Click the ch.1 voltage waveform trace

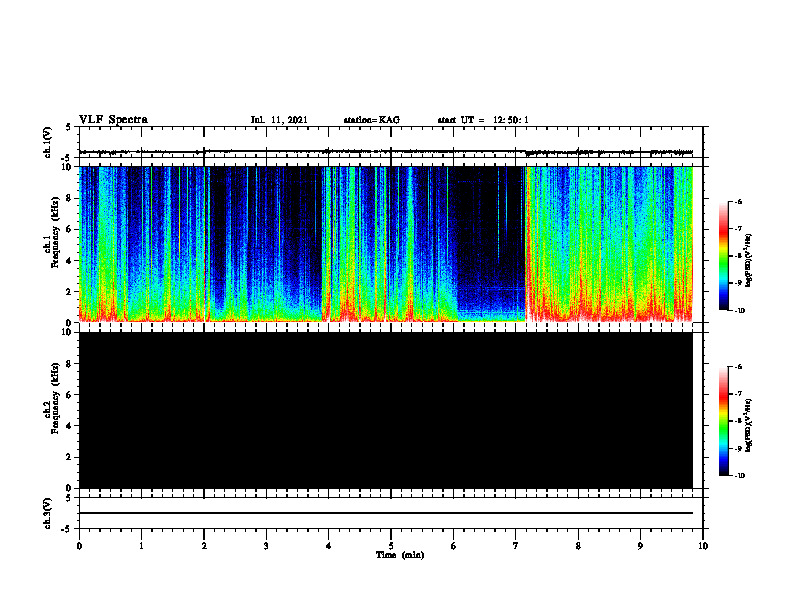(x=386, y=151)
